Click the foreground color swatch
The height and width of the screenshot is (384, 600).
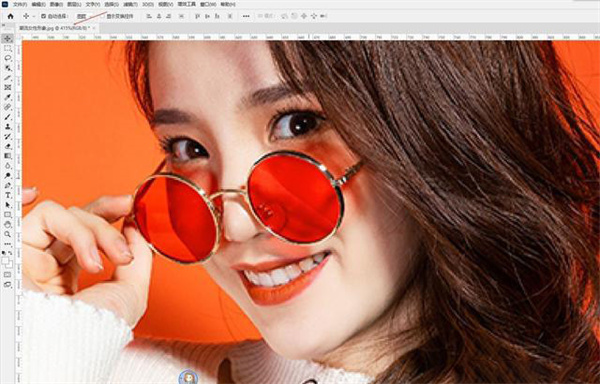tap(6, 261)
